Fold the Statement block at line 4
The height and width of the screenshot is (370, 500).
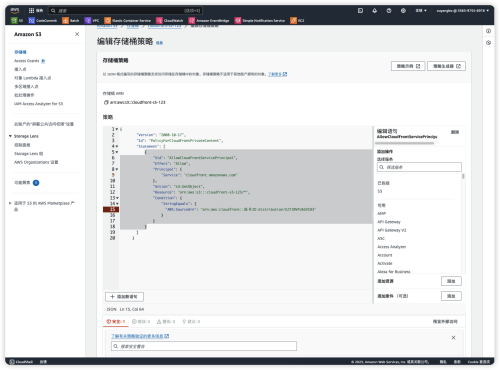[117, 146]
